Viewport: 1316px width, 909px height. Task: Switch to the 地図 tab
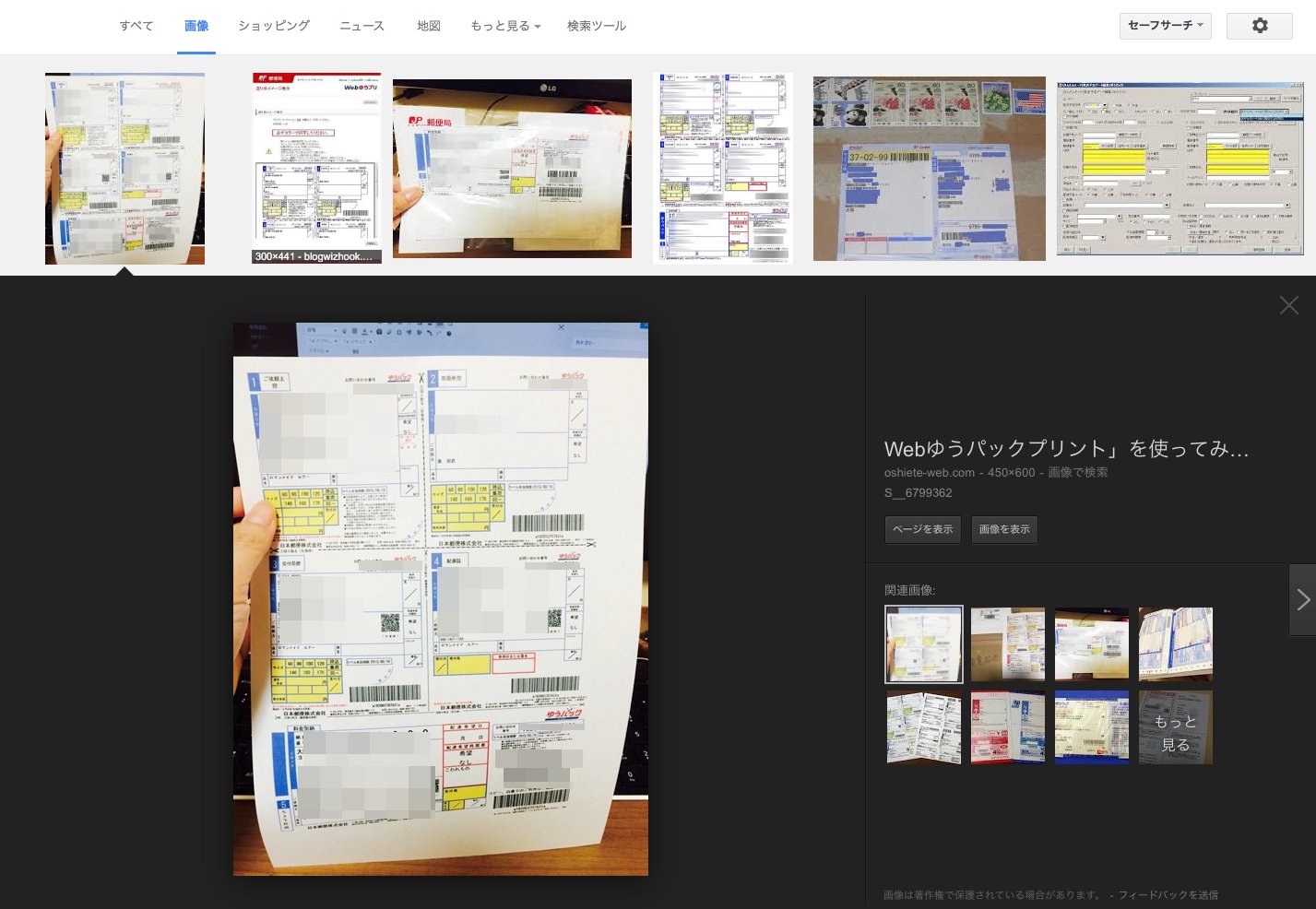pos(429,26)
